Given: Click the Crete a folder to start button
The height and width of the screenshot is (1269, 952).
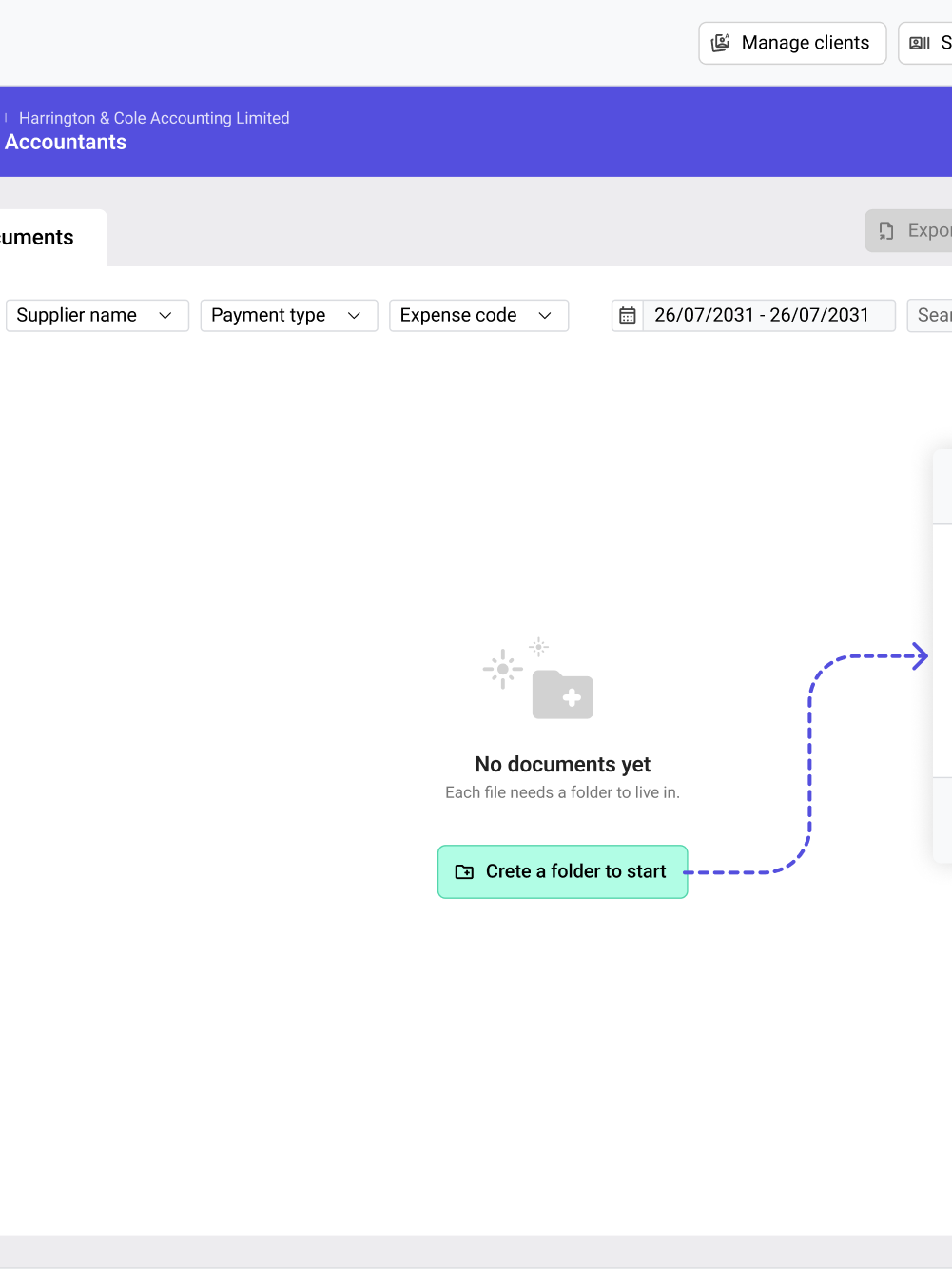Looking at the screenshot, I should (x=562, y=872).
